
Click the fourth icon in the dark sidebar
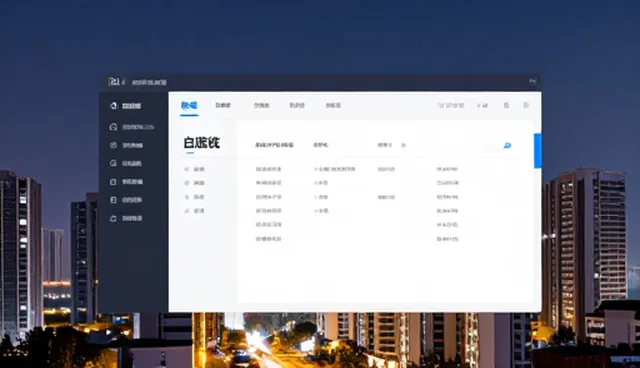tap(113, 163)
